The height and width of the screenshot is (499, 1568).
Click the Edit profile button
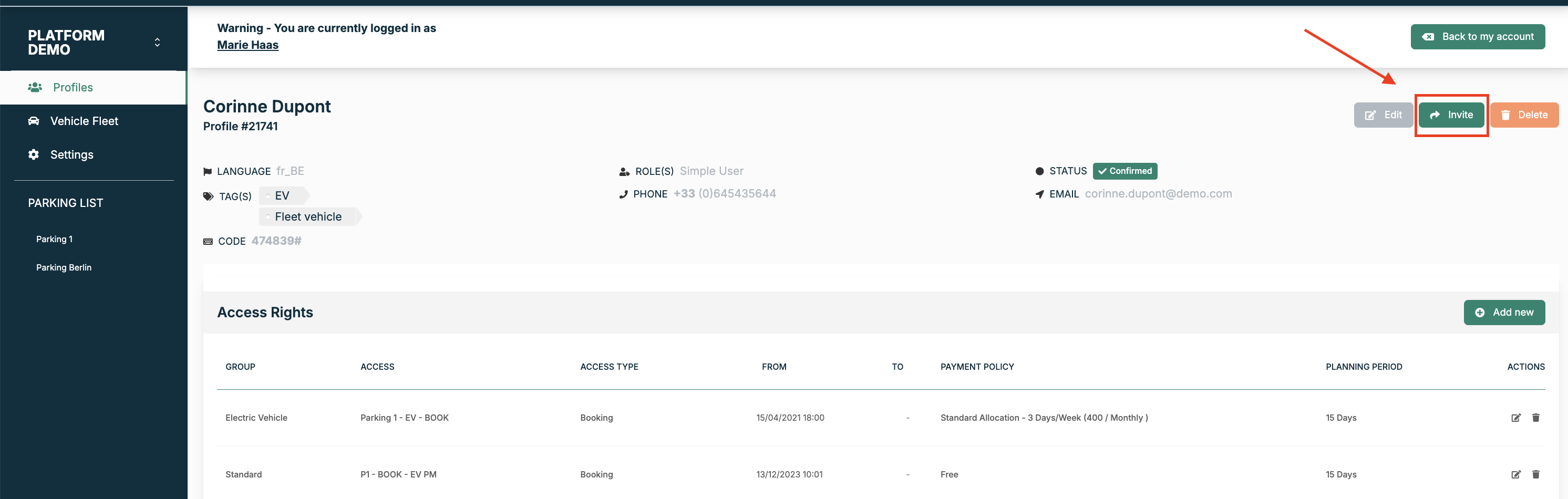(x=1383, y=115)
